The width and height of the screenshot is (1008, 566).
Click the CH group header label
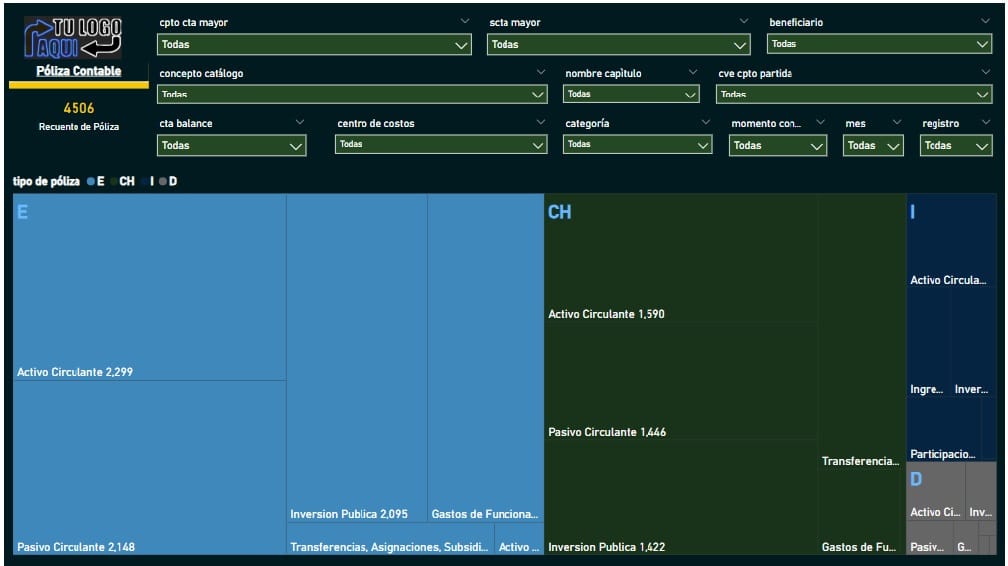(559, 212)
